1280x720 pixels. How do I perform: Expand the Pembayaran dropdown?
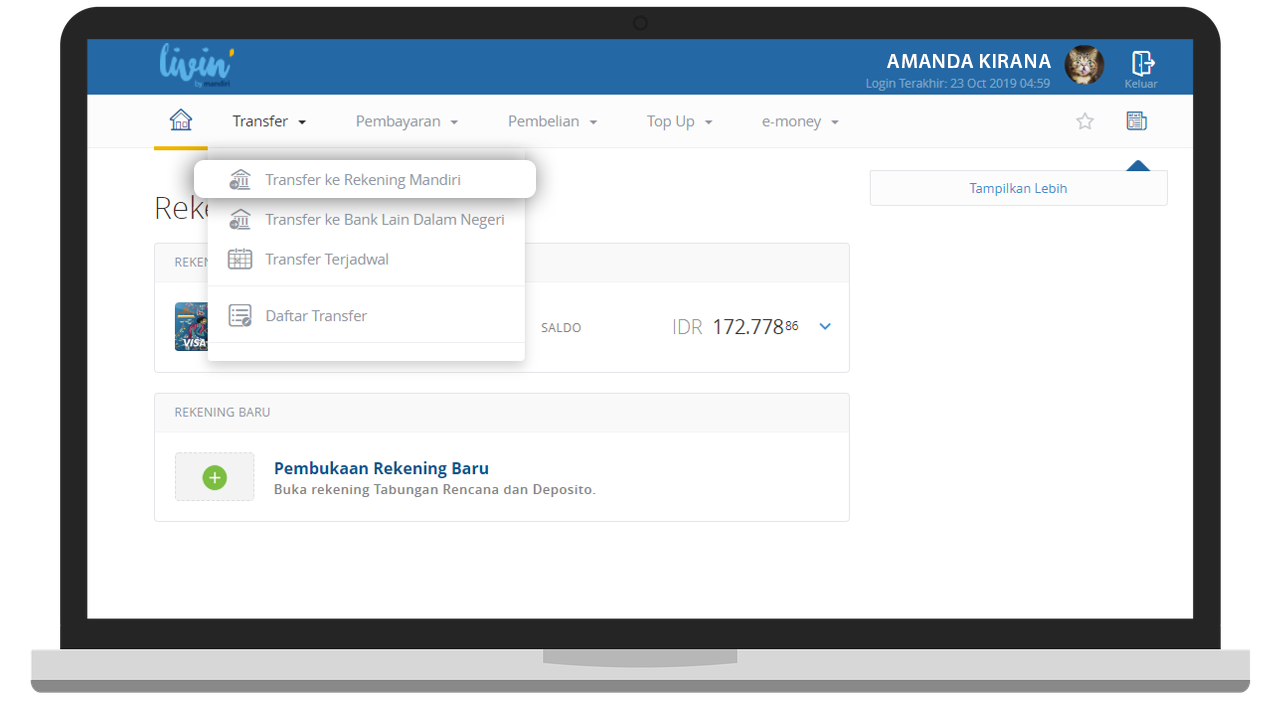click(x=406, y=121)
